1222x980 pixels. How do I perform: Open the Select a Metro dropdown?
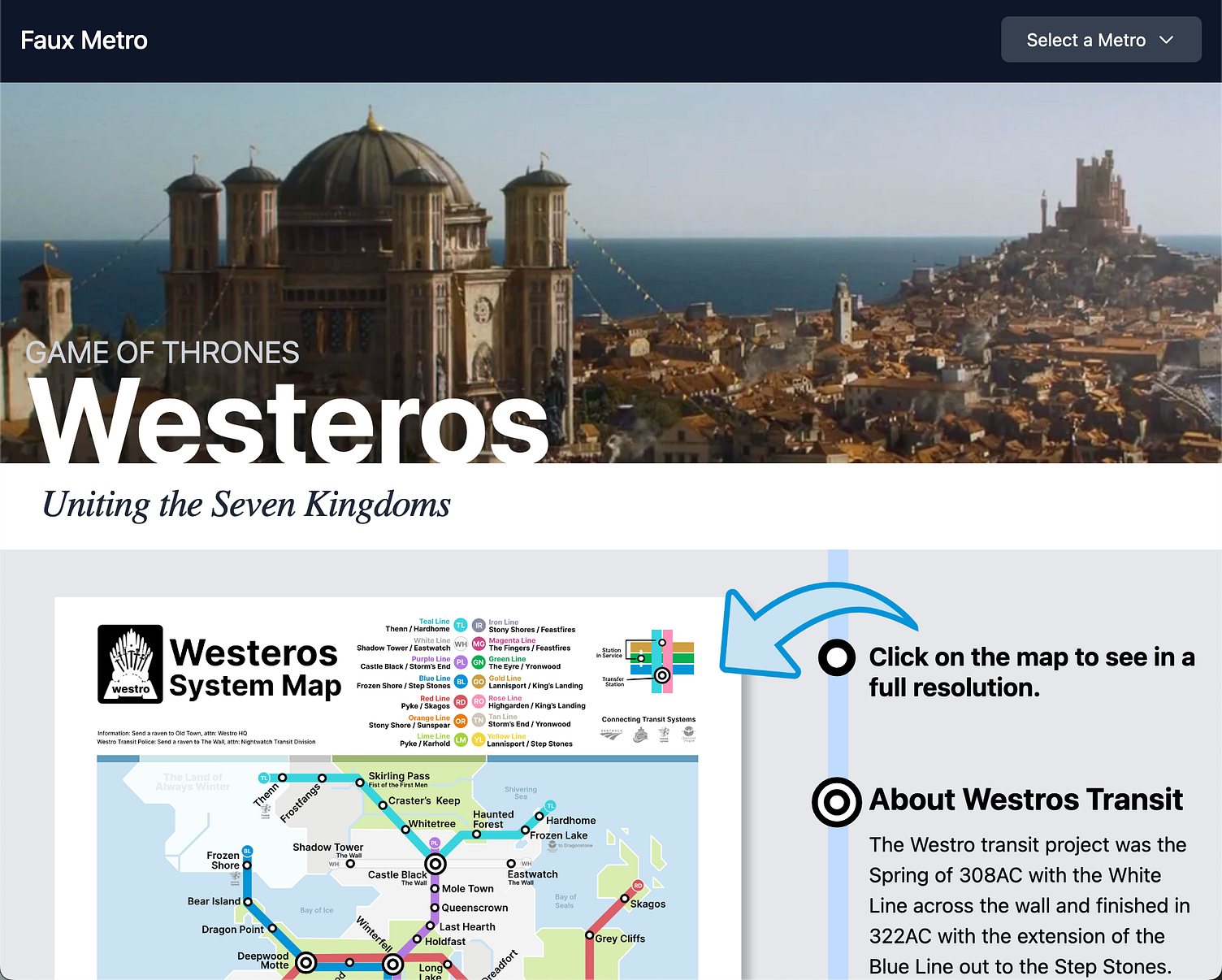(x=1101, y=40)
